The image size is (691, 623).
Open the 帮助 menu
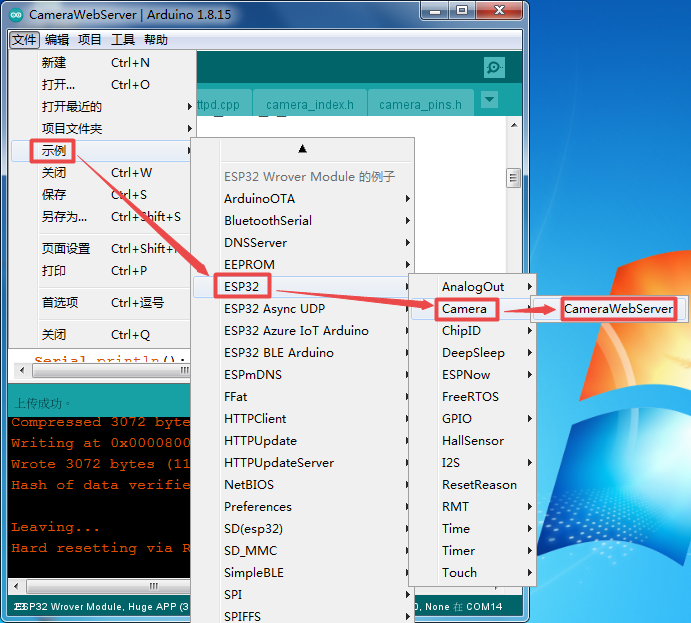point(156,40)
